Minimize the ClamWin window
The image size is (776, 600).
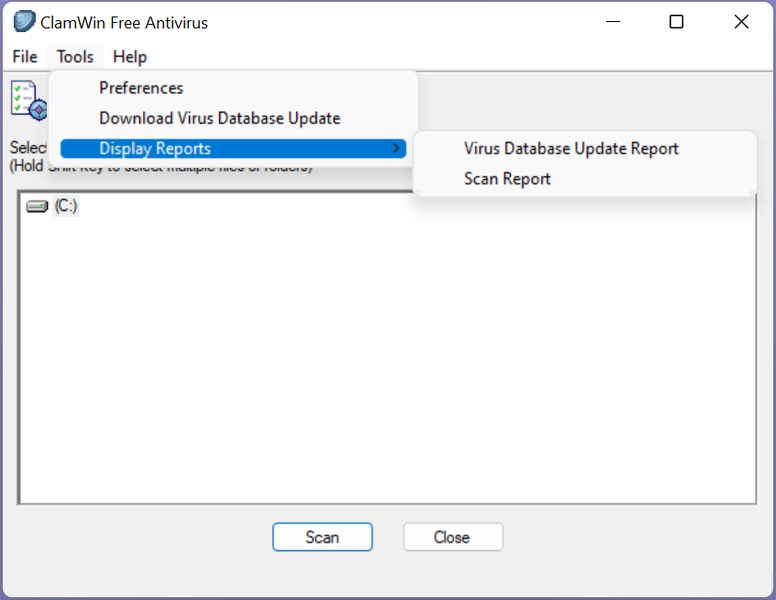[x=611, y=21]
